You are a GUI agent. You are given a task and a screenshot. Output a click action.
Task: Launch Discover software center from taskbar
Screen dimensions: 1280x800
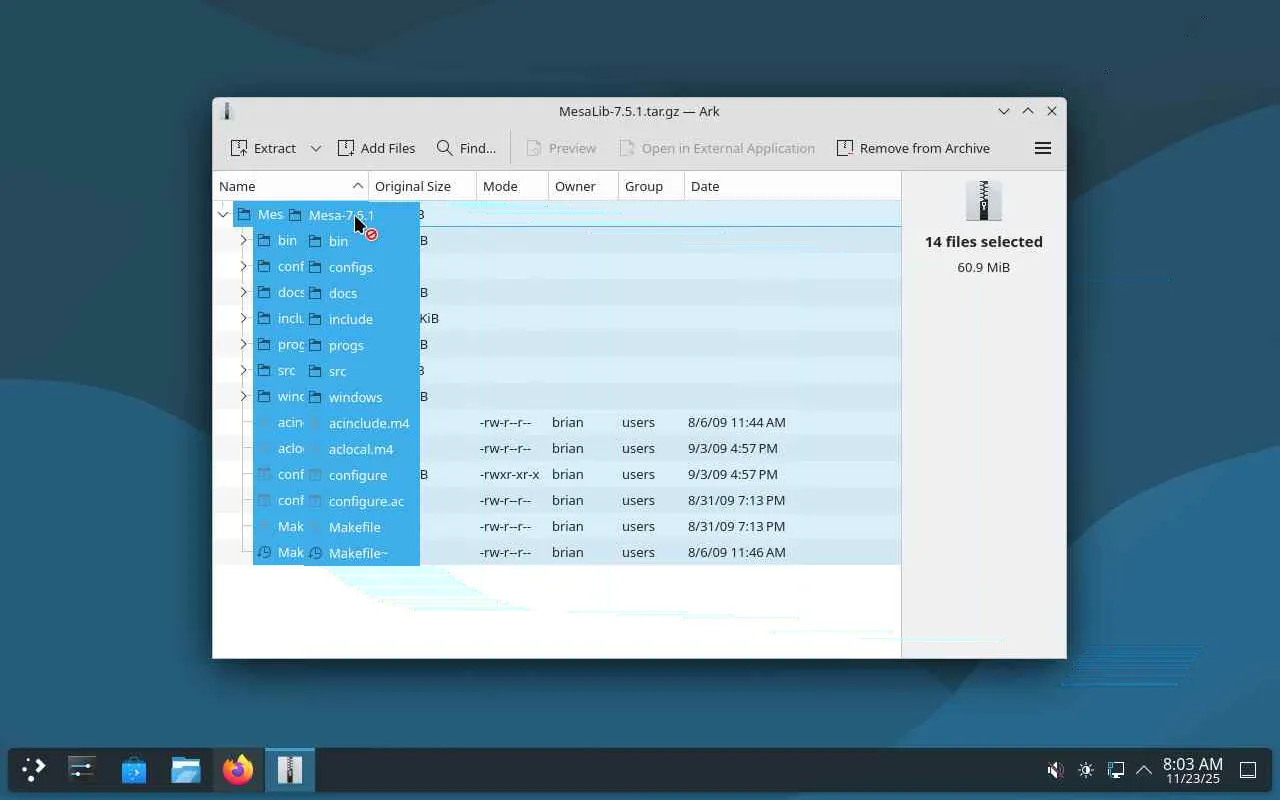pos(134,770)
